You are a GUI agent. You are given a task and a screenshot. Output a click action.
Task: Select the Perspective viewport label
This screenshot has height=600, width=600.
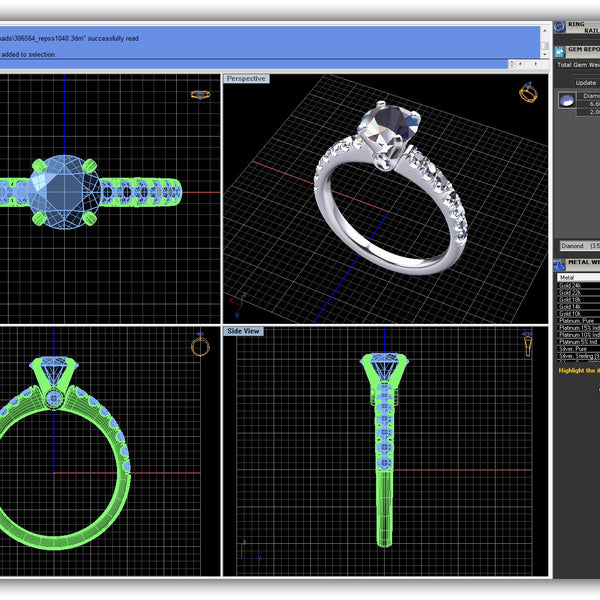[246, 78]
